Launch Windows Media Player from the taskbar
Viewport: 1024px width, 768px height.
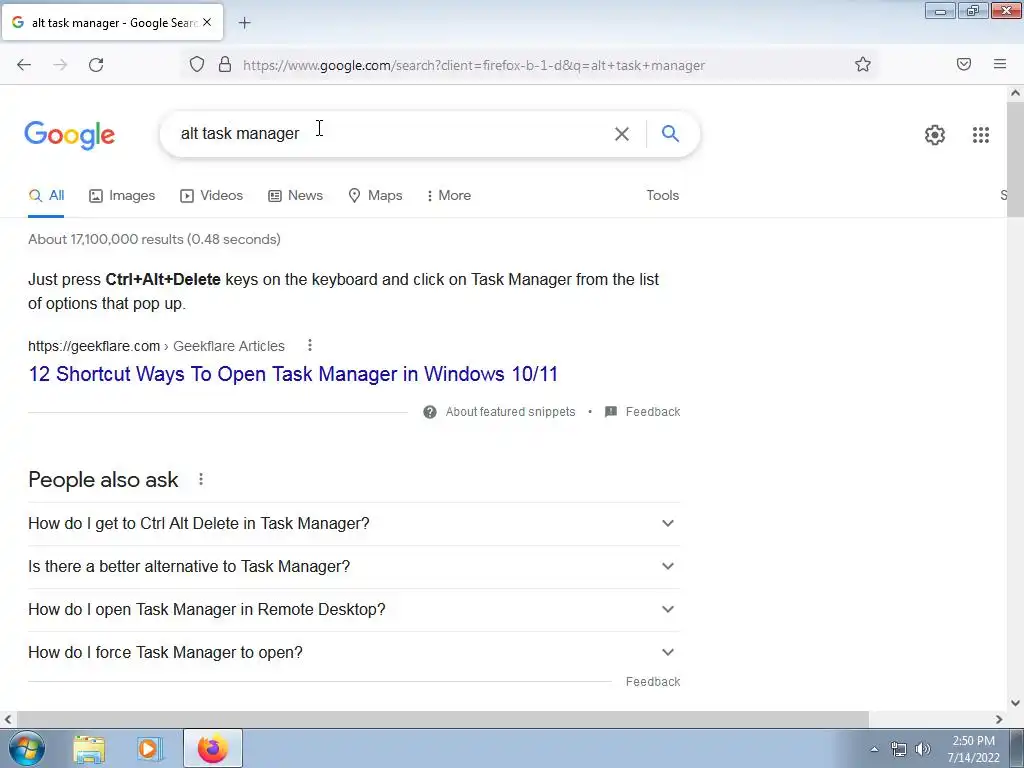pyautogui.click(x=150, y=749)
